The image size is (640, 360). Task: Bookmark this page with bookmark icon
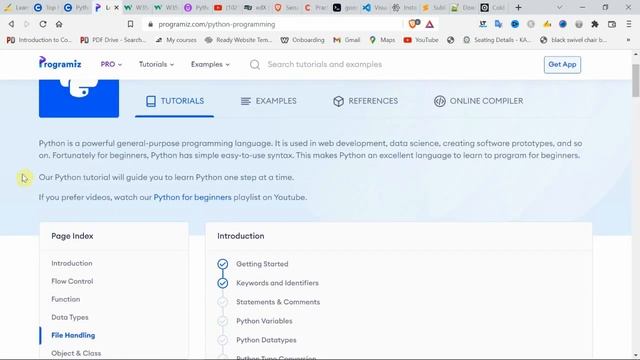[130, 24]
